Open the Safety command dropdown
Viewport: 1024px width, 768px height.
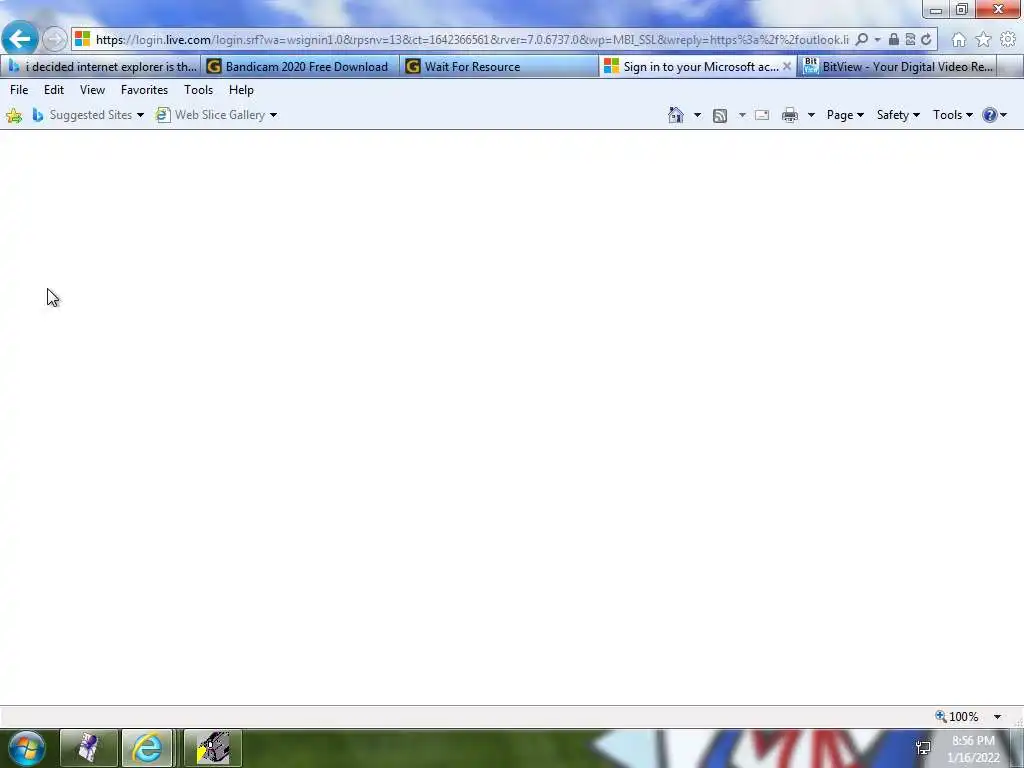(x=898, y=115)
